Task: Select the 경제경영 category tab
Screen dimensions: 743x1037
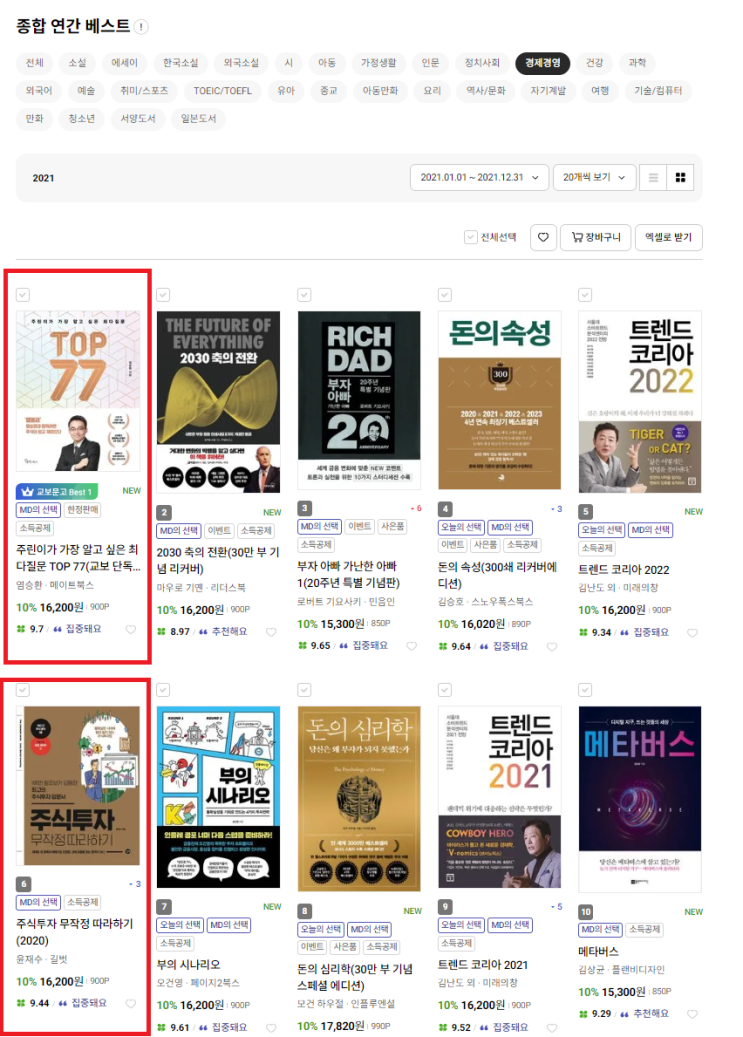Action: [x=543, y=63]
